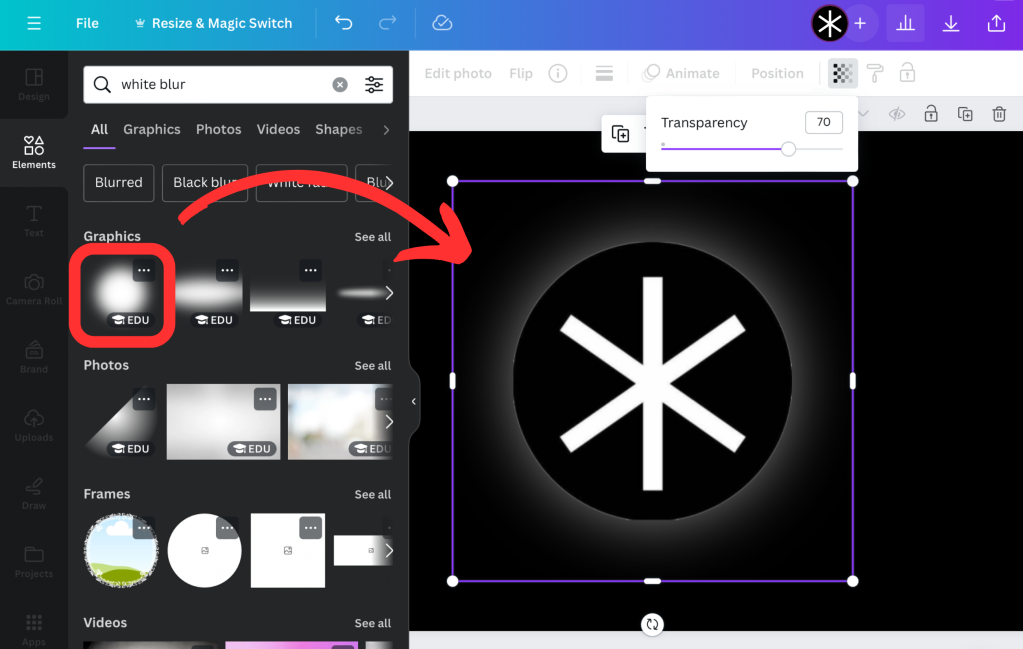
Task: Open the Text sidebar panel
Action: pyautogui.click(x=34, y=221)
